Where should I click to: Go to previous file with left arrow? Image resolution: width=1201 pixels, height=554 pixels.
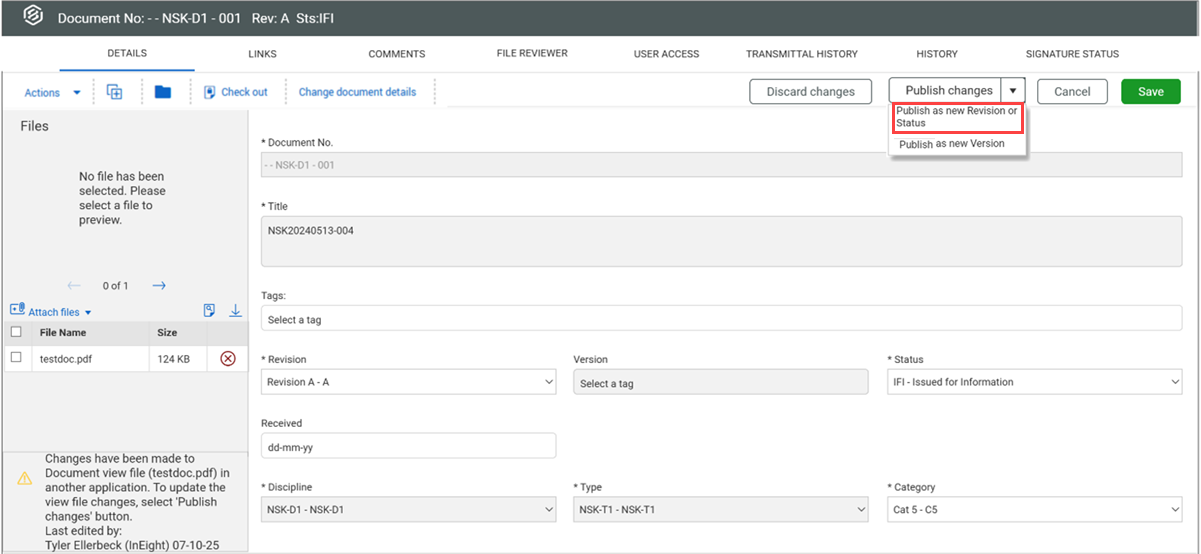tap(74, 286)
